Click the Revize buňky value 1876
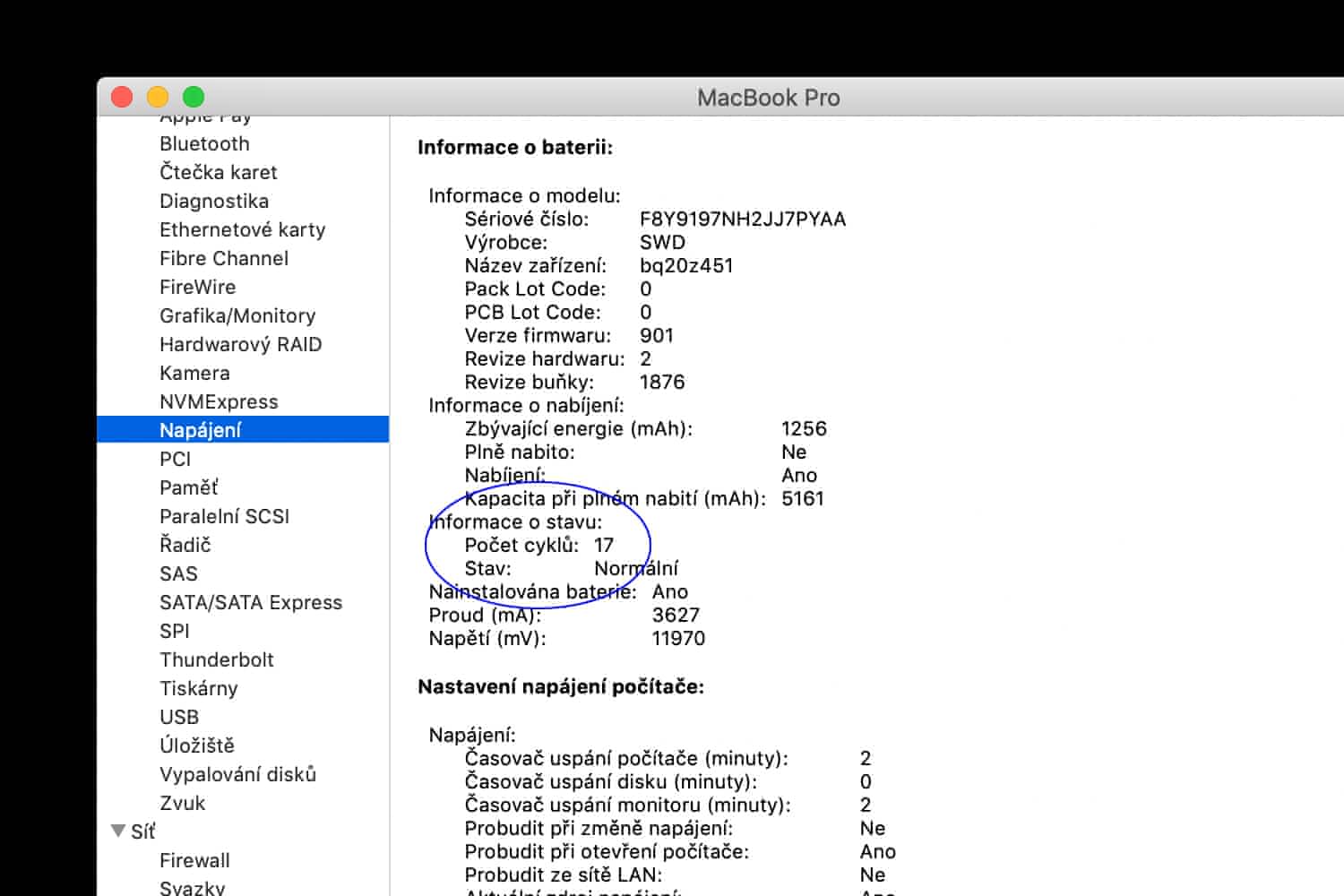 pyautogui.click(x=662, y=382)
